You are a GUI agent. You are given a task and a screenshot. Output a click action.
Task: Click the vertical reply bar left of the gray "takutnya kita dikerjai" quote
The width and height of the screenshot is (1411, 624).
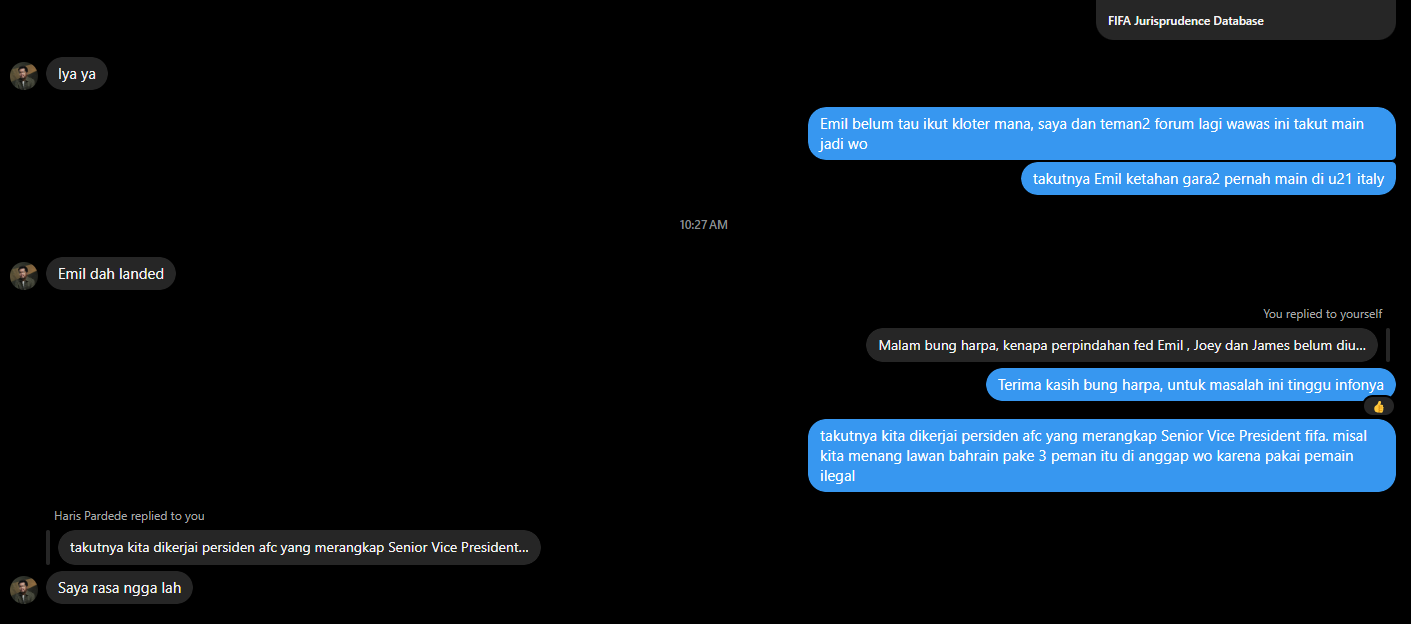(x=48, y=547)
